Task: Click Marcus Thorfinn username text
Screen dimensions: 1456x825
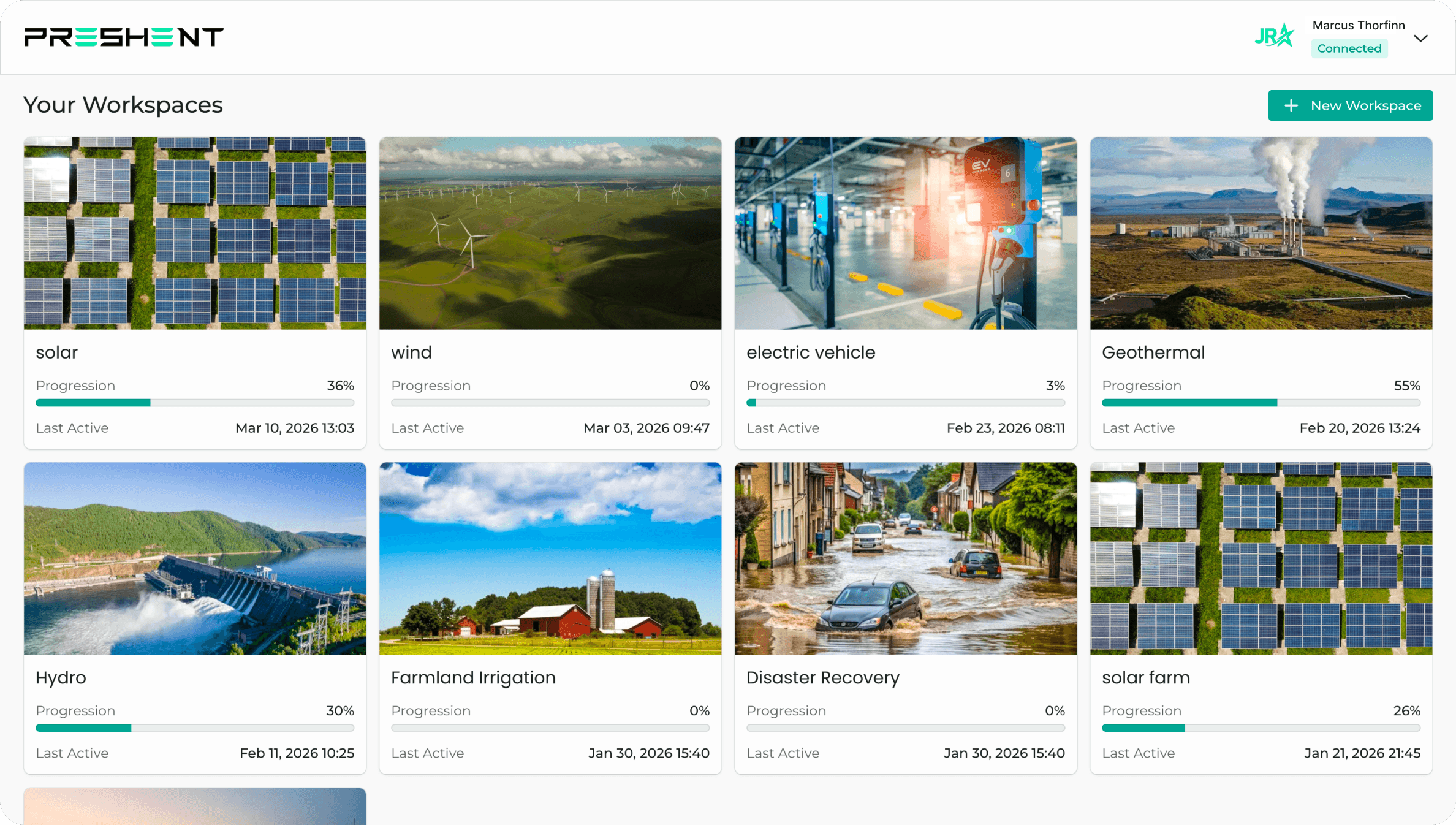Action: (1358, 25)
